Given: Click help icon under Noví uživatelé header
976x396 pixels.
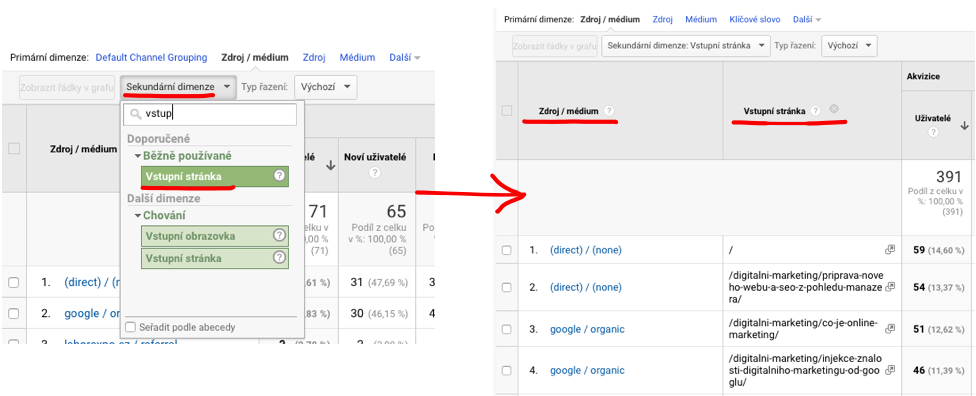Looking at the screenshot, I should 374,173.
